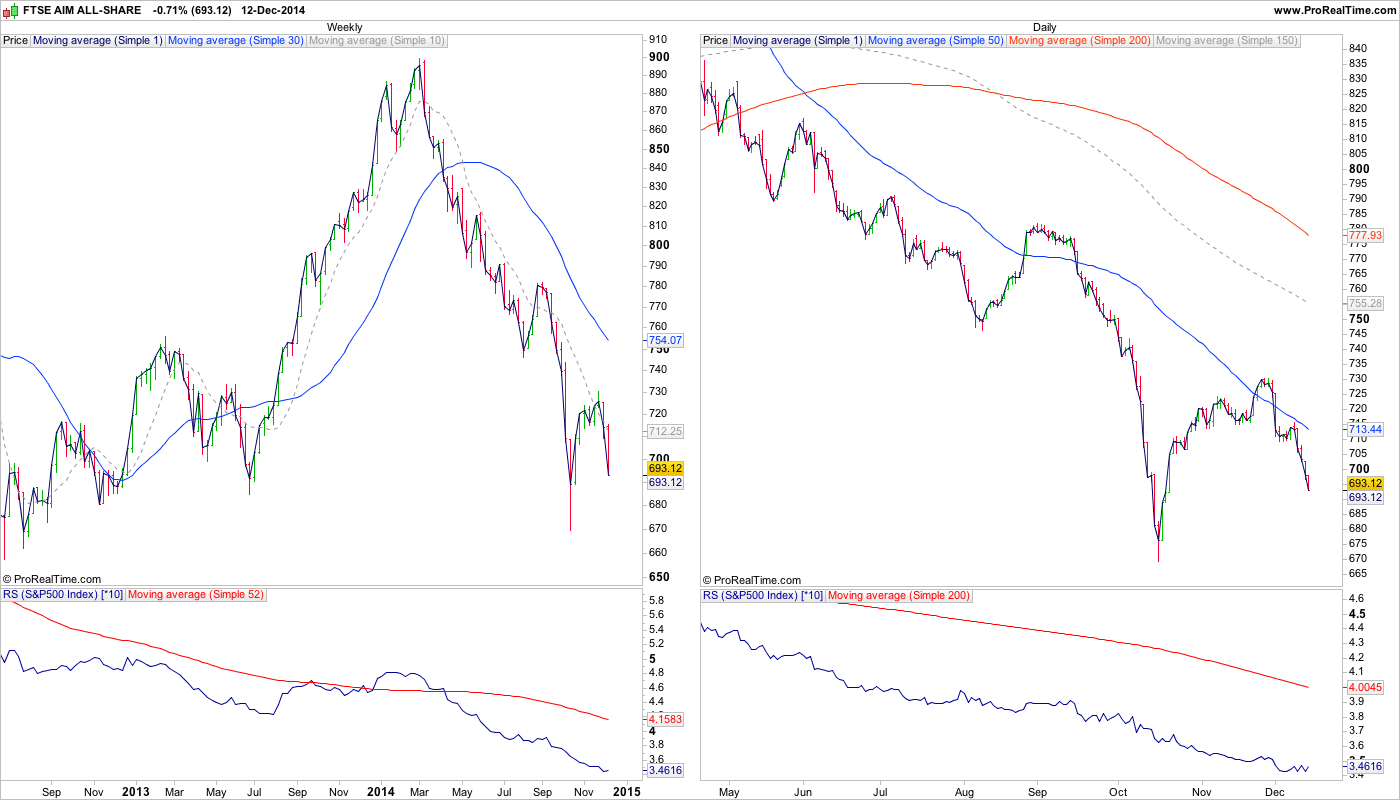Open the www.ProRealTime.com link
Image resolution: width=1400 pixels, height=800 pixels.
(1334, 10)
